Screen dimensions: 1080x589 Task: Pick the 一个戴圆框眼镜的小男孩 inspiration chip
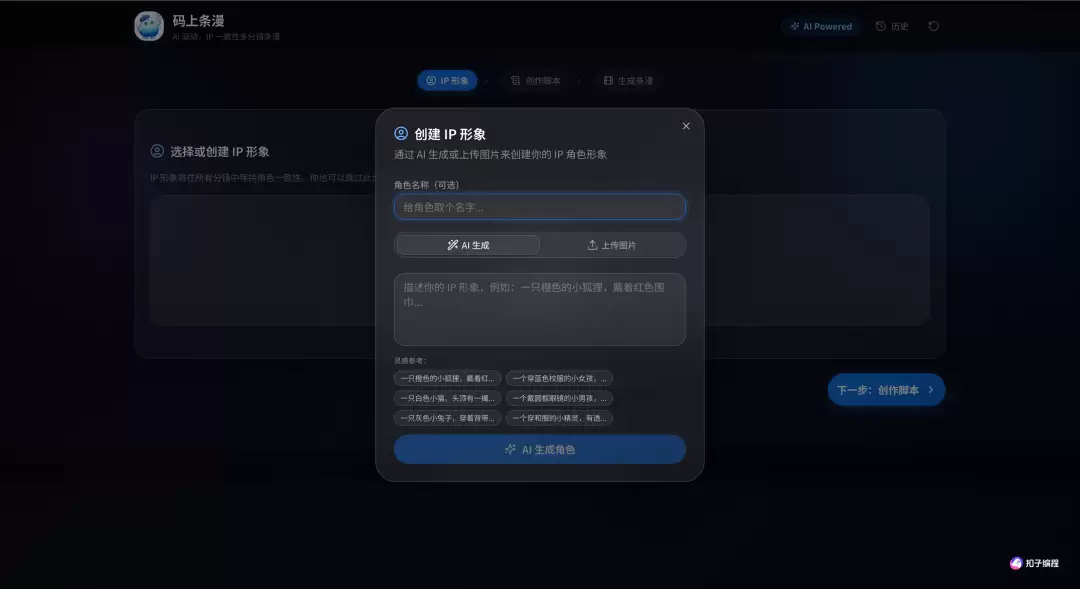click(x=559, y=398)
